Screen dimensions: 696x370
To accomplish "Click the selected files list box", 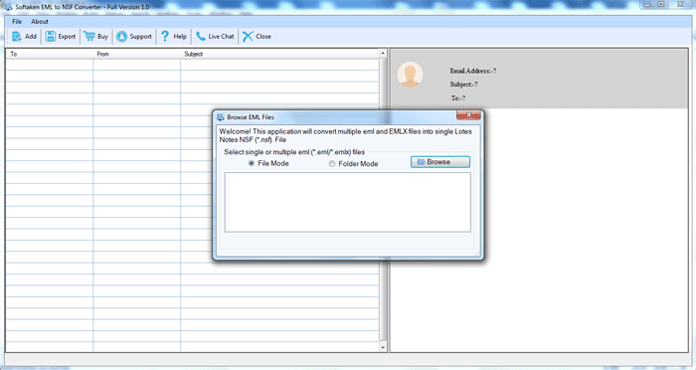I will (x=348, y=202).
